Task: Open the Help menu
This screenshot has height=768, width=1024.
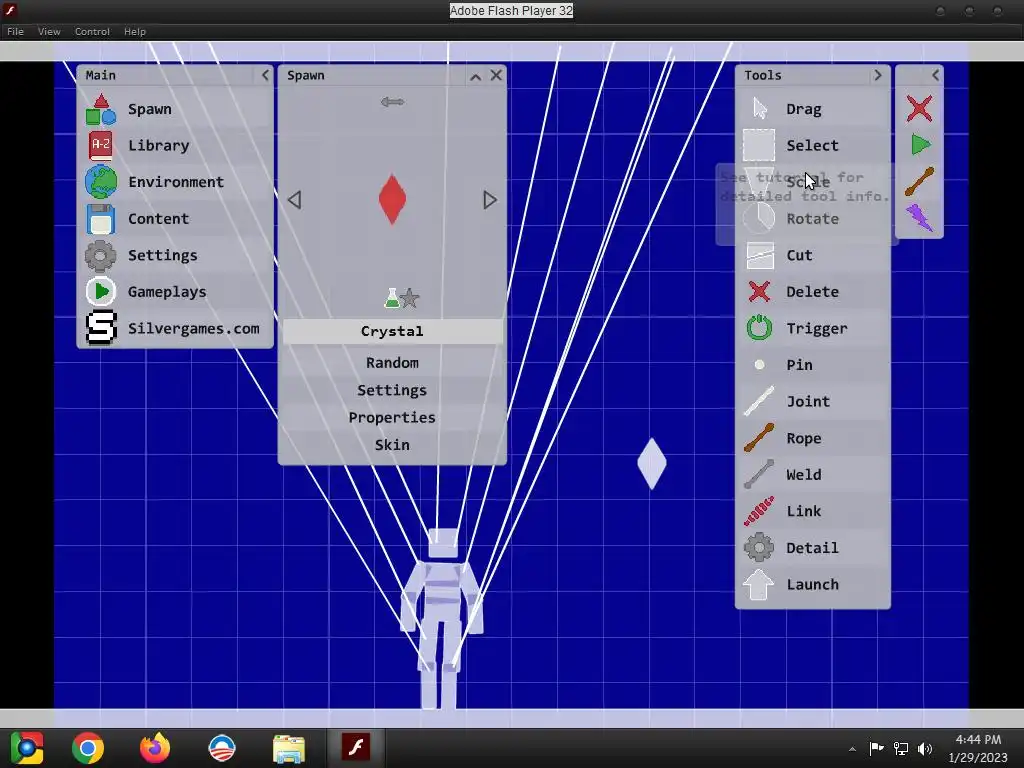Action: (x=135, y=31)
